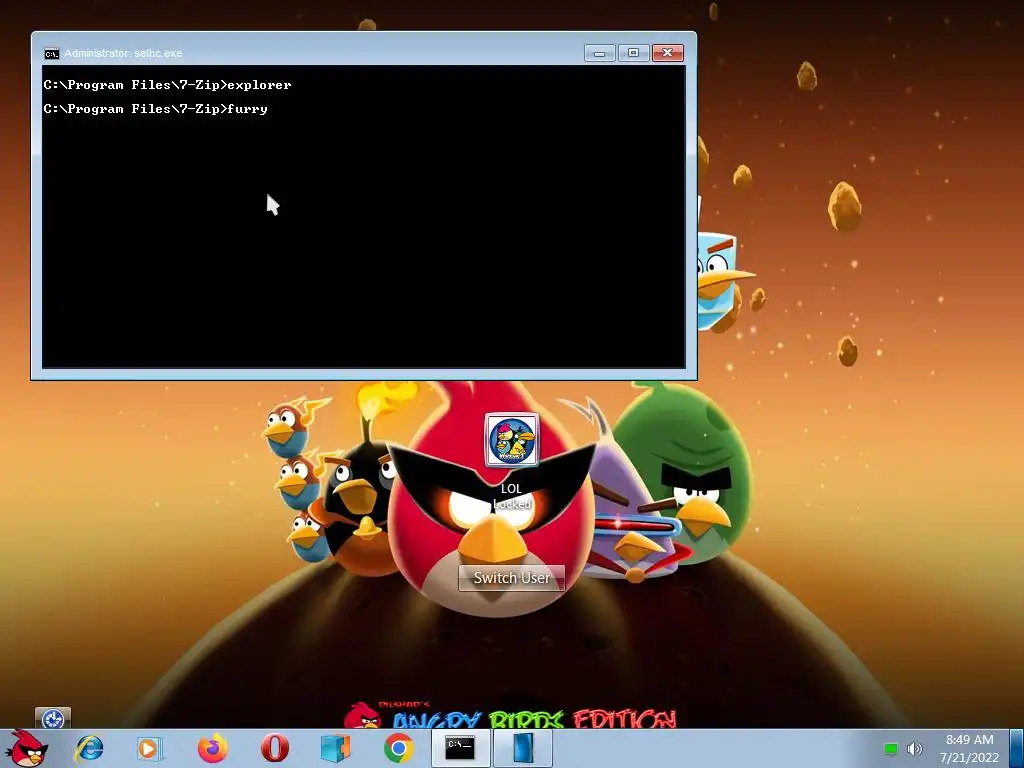Click the date 7/21/2022 in tray

pyautogui.click(x=969, y=758)
